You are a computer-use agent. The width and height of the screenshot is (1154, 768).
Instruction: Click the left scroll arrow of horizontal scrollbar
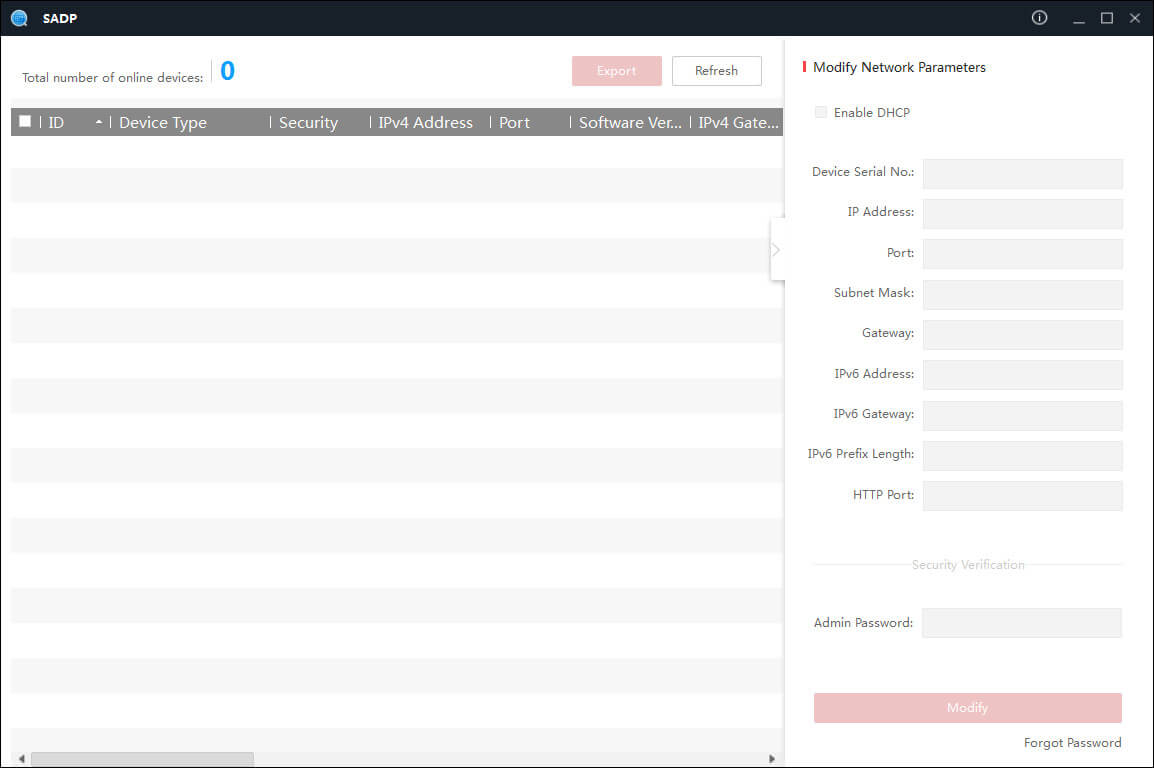click(20, 759)
